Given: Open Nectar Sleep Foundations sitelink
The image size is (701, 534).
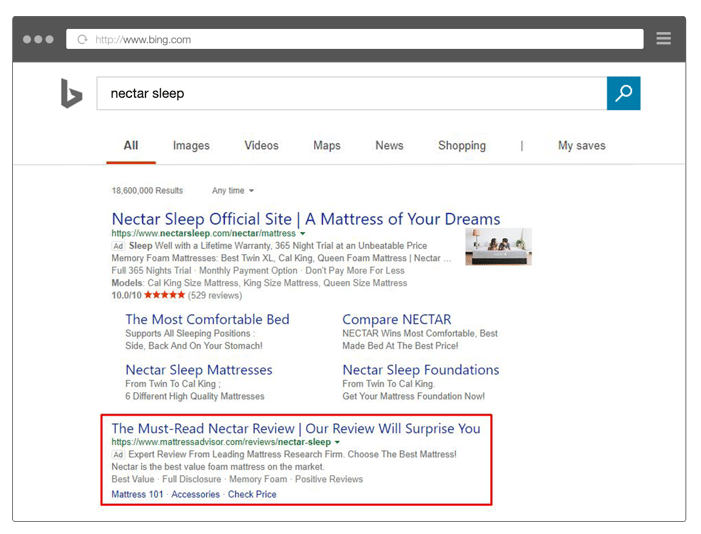Looking at the screenshot, I should (421, 370).
